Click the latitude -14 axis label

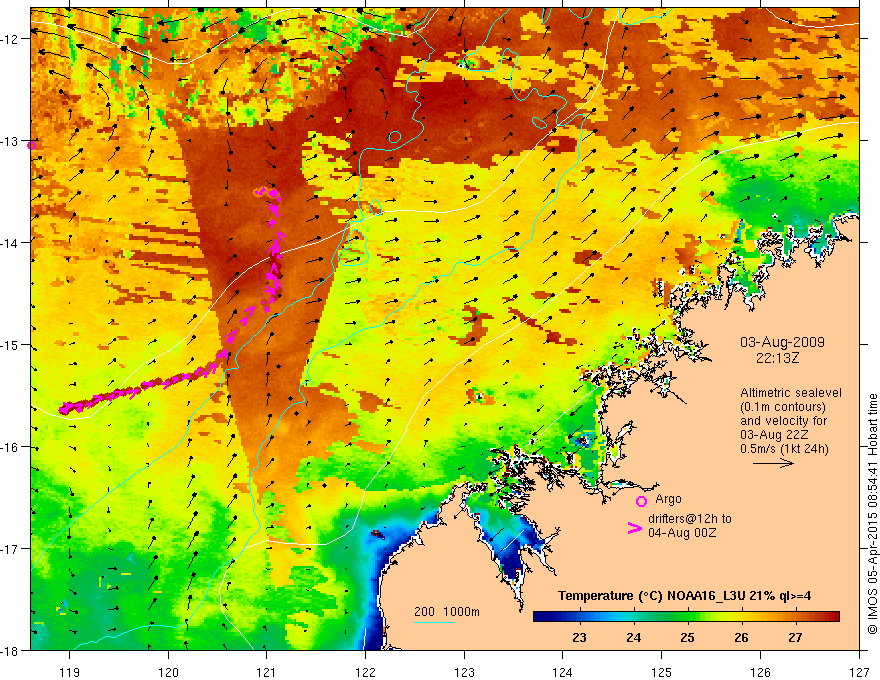[11, 243]
